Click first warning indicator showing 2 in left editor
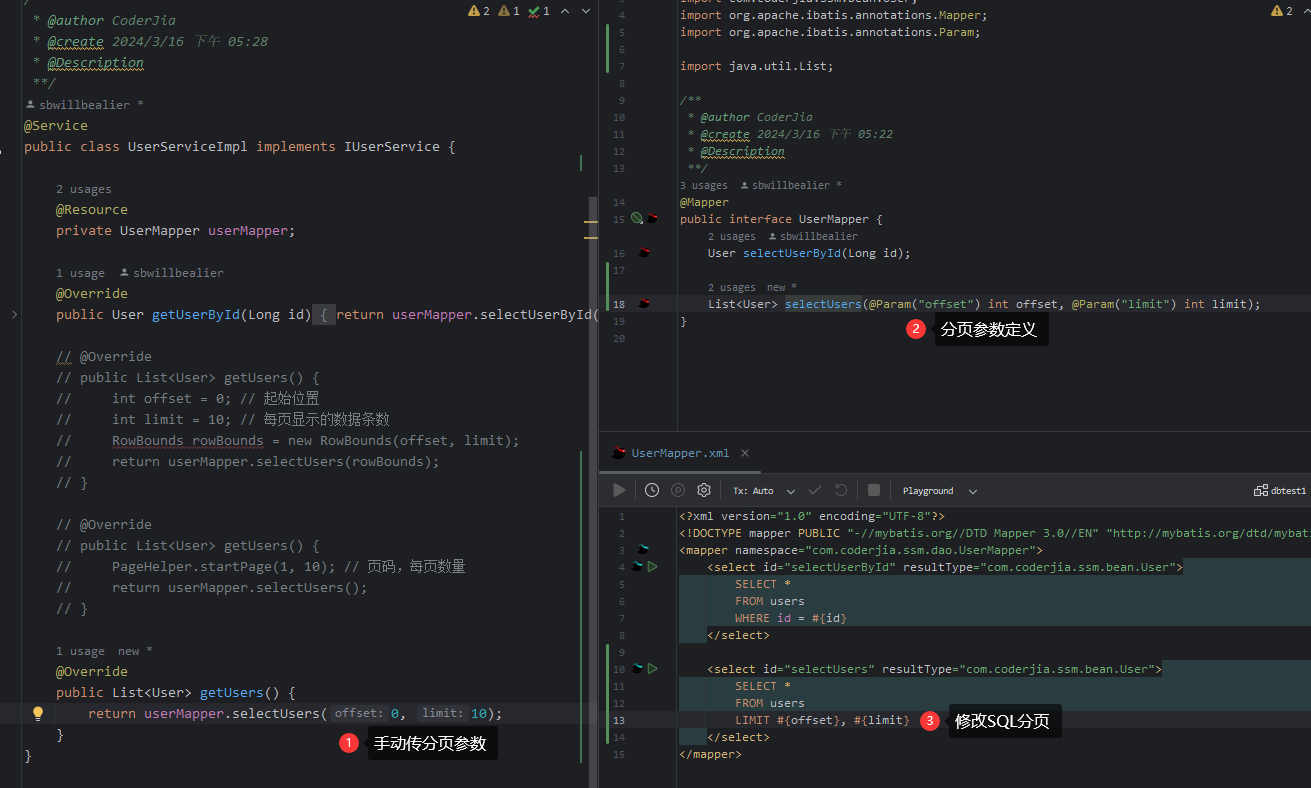This screenshot has height=788, width=1311. 479,11
